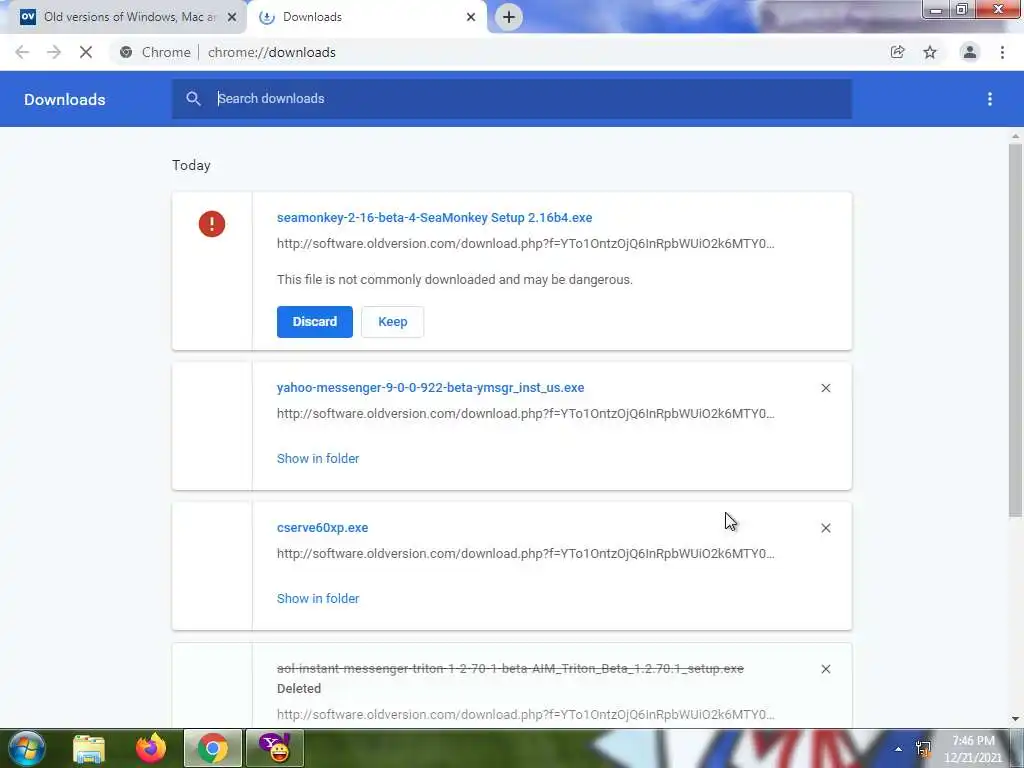This screenshot has height=768, width=1024.
Task: Click the red dangerous-file warning icon
Action: click(212, 224)
